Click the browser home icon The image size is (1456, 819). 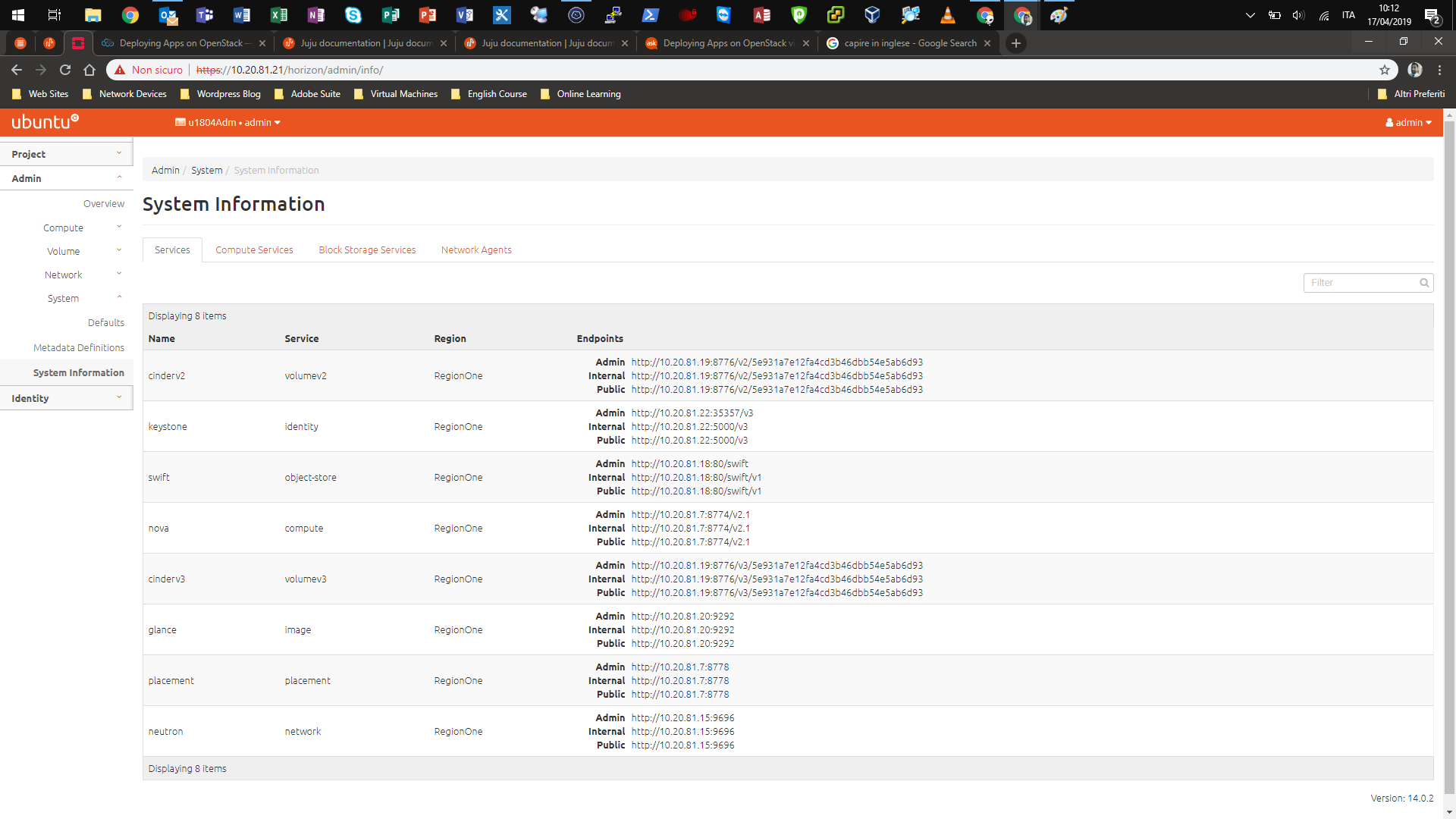89,70
